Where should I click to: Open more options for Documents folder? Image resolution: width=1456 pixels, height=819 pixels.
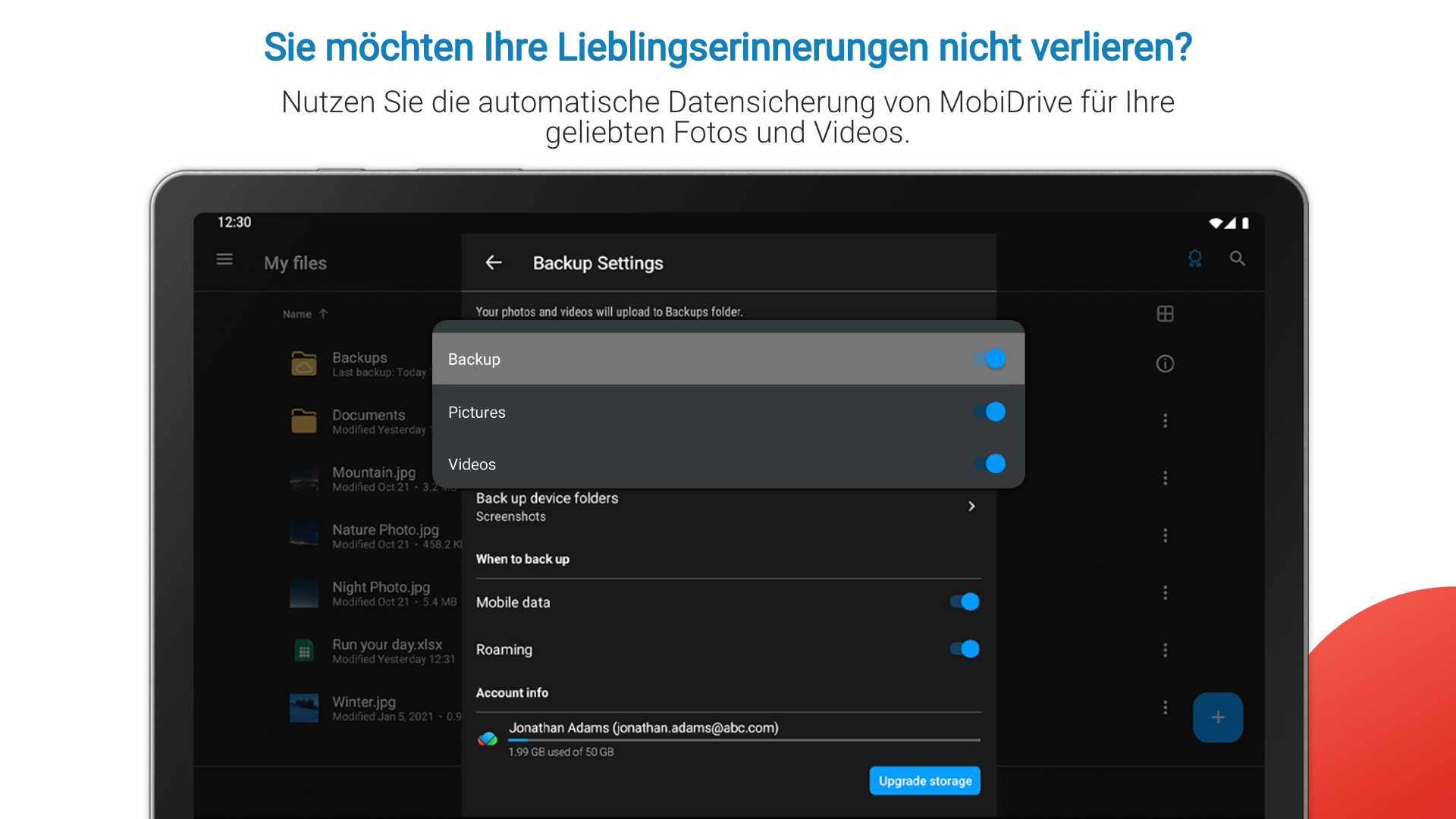coord(1166,421)
